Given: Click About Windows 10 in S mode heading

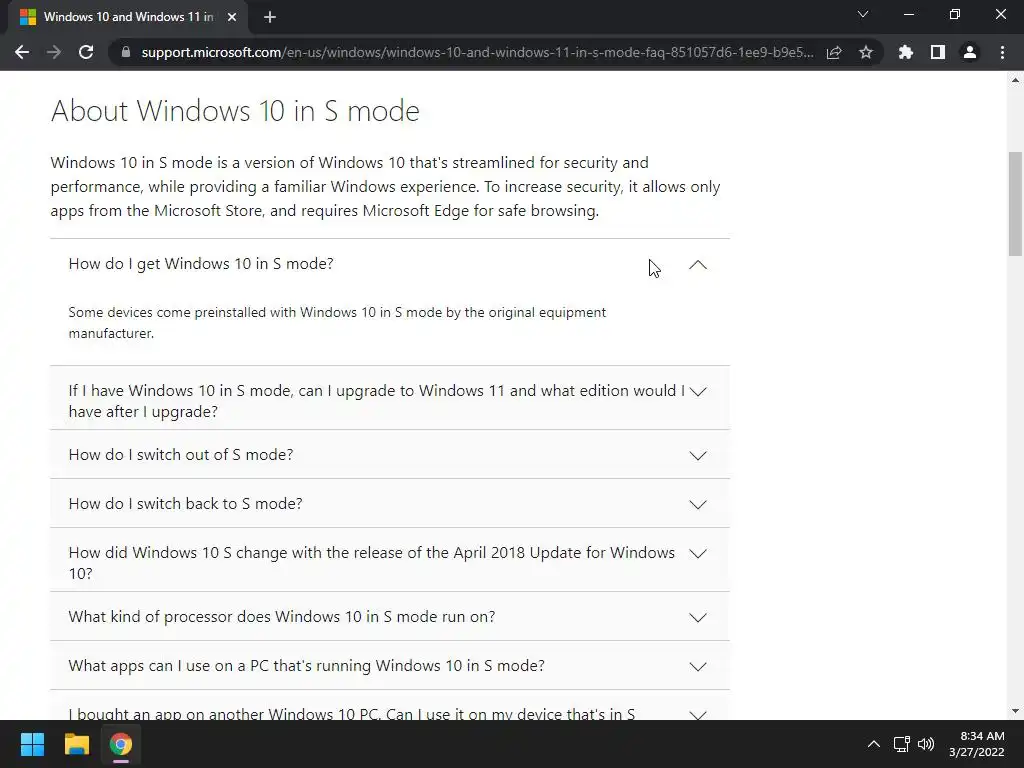Looking at the screenshot, I should coord(235,111).
